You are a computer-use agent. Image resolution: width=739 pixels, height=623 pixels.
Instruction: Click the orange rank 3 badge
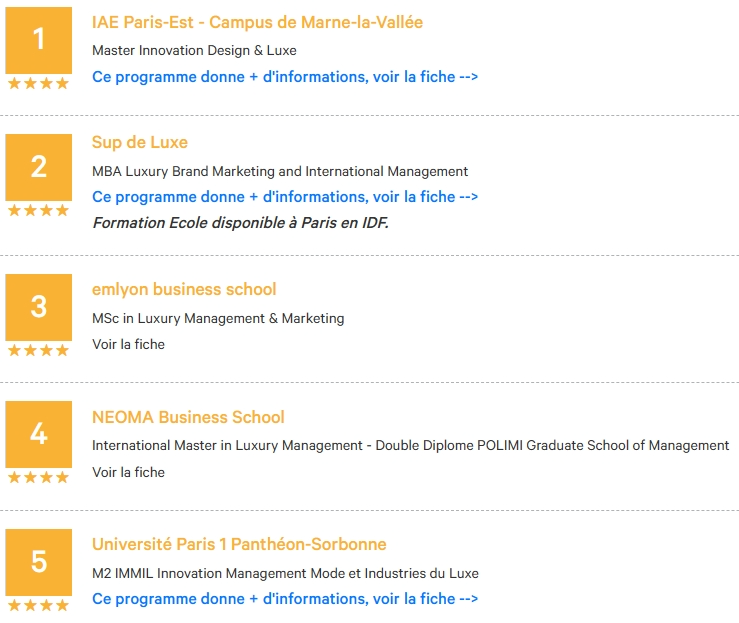[x=39, y=307]
